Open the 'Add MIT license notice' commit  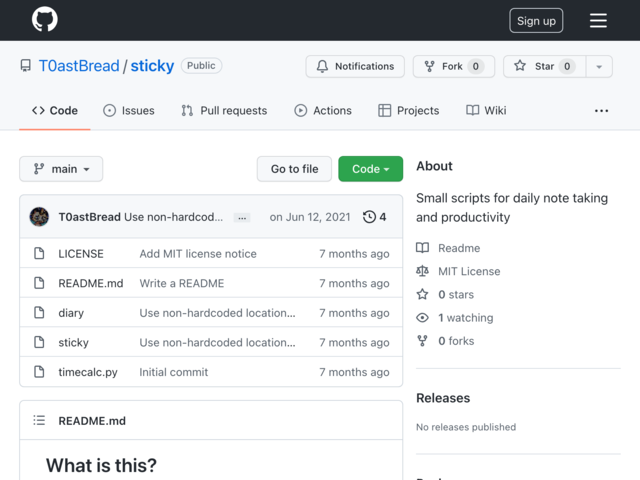(198, 254)
